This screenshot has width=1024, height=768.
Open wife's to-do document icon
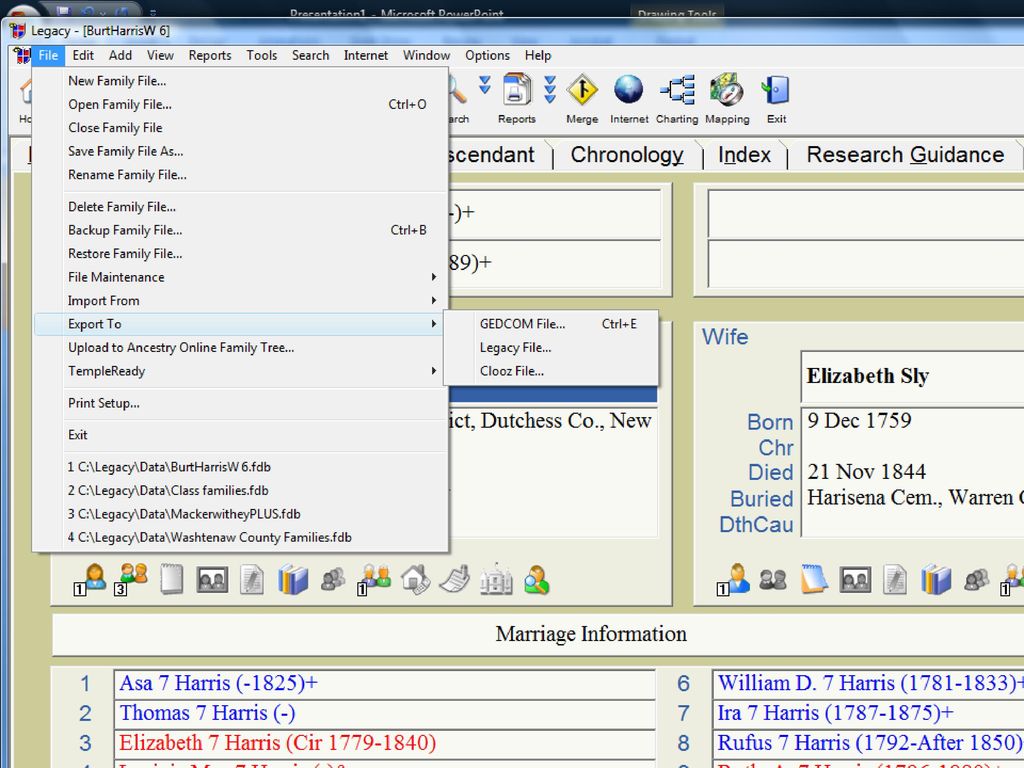click(895, 580)
